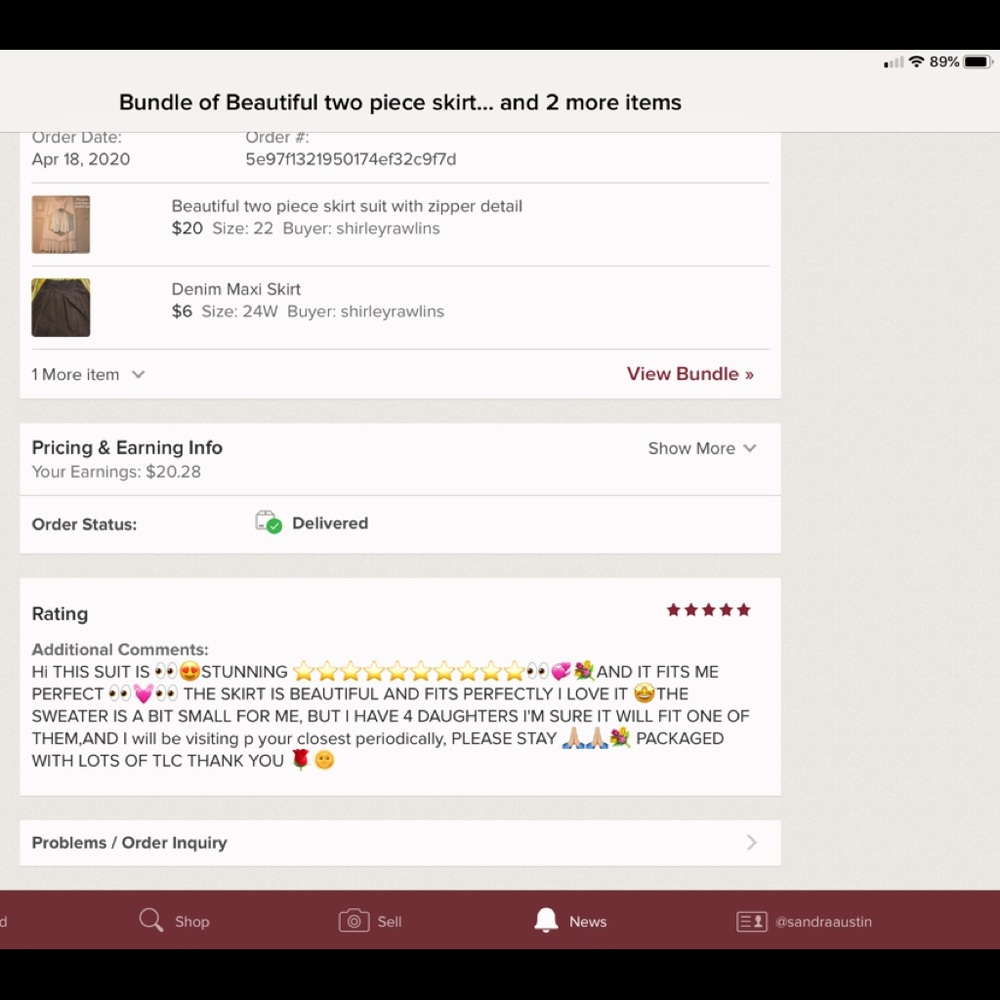The width and height of the screenshot is (1000, 1000).
Task: Open the Denim Maxi Skirt thumbnail
Action: [61, 307]
